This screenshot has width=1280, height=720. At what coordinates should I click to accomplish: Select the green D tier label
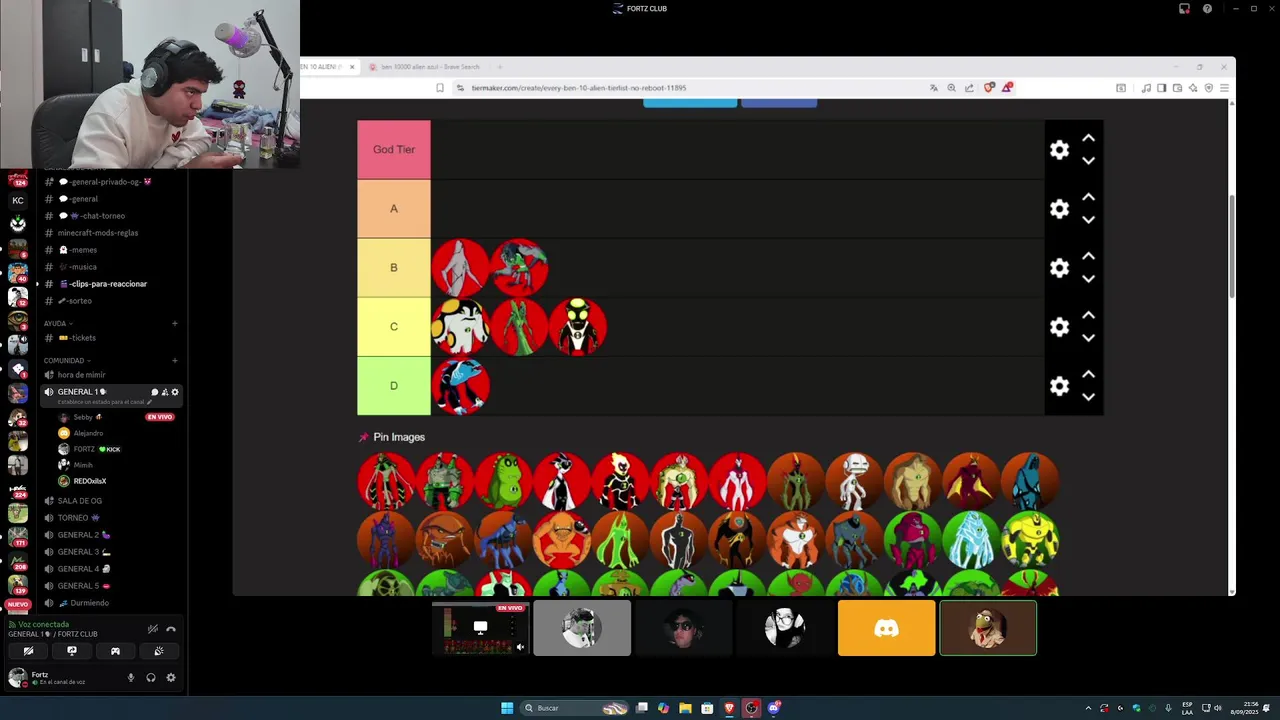[x=394, y=386]
